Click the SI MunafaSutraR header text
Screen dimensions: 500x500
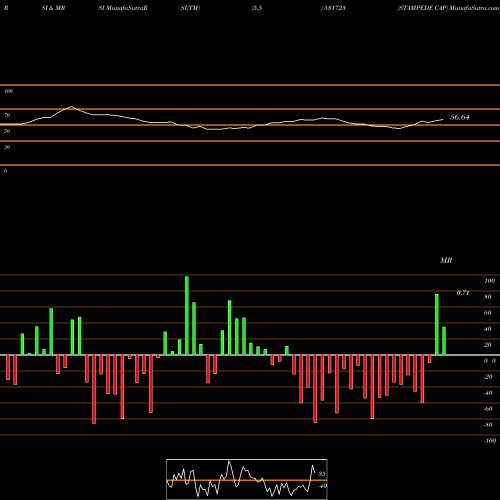click(x=123, y=8)
